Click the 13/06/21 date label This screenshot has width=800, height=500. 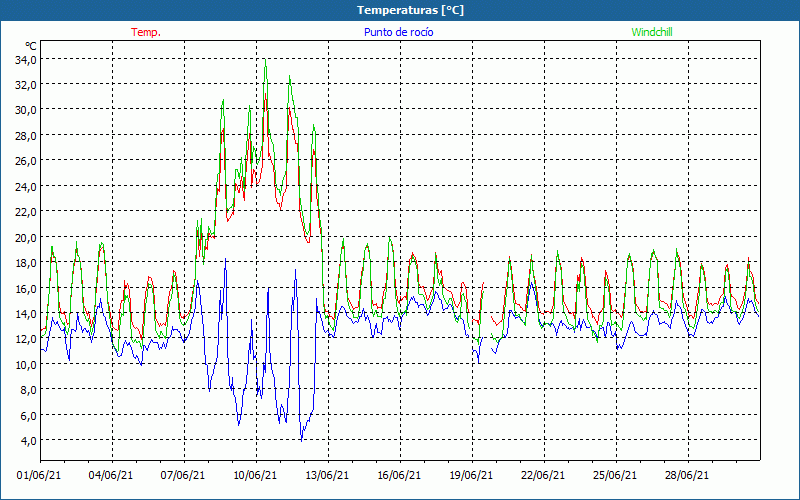click(327, 476)
